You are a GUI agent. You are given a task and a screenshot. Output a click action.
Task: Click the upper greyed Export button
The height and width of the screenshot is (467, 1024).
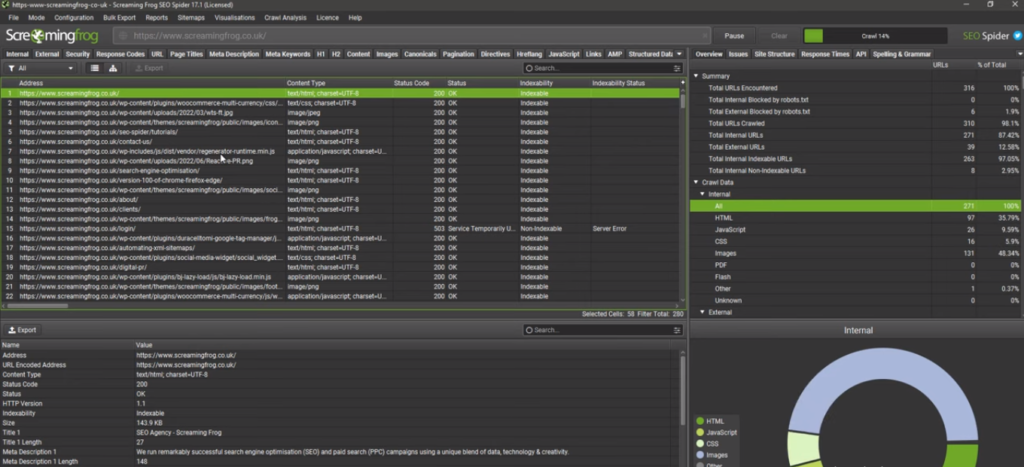tap(148, 68)
